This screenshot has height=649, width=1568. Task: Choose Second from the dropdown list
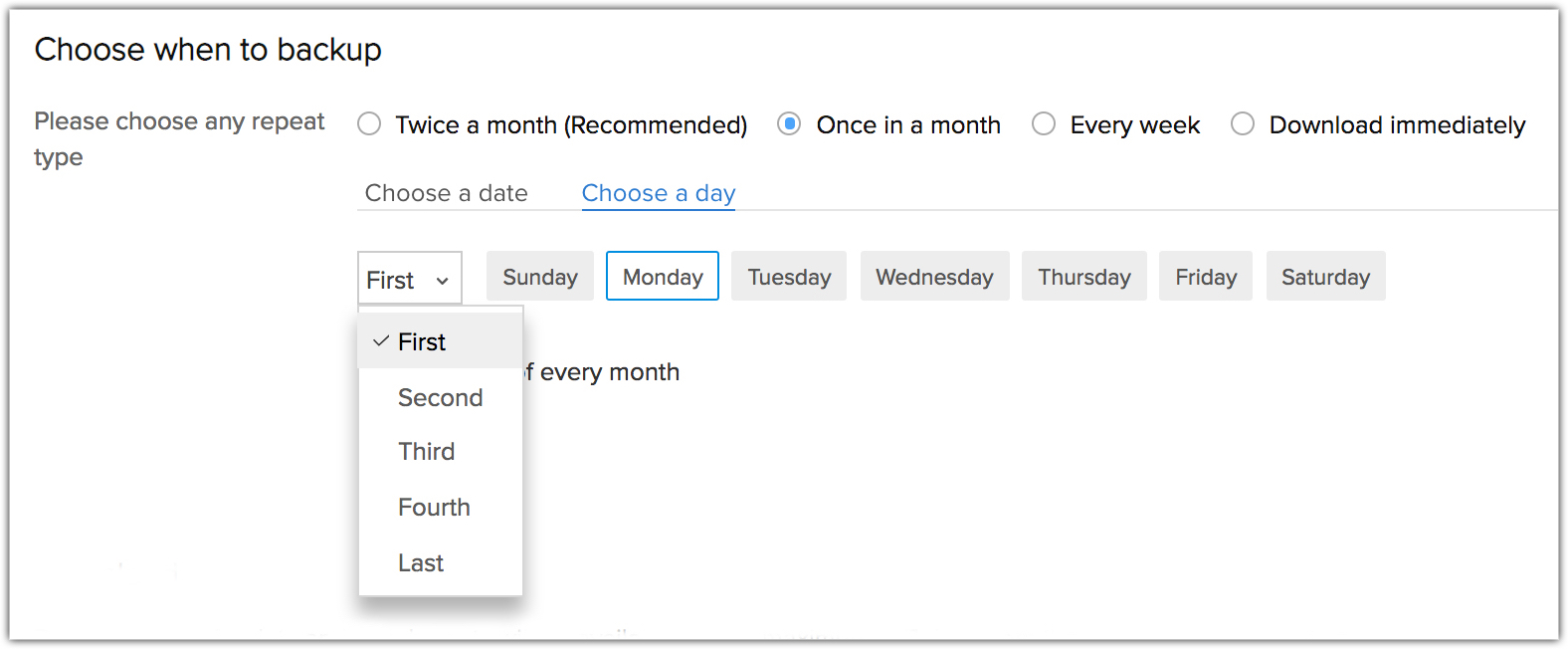click(440, 398)
